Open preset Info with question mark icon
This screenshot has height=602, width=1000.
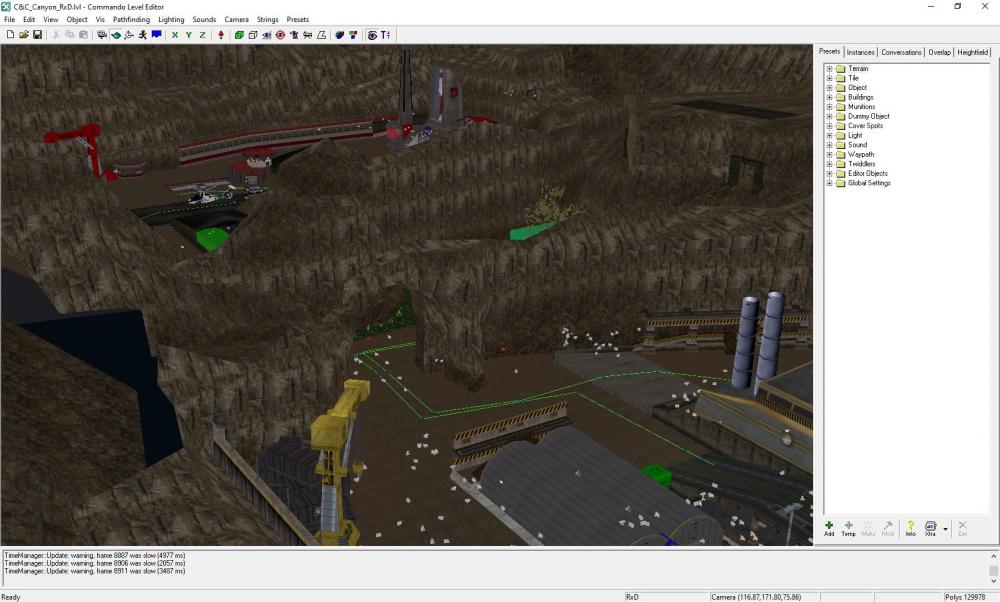910,527
